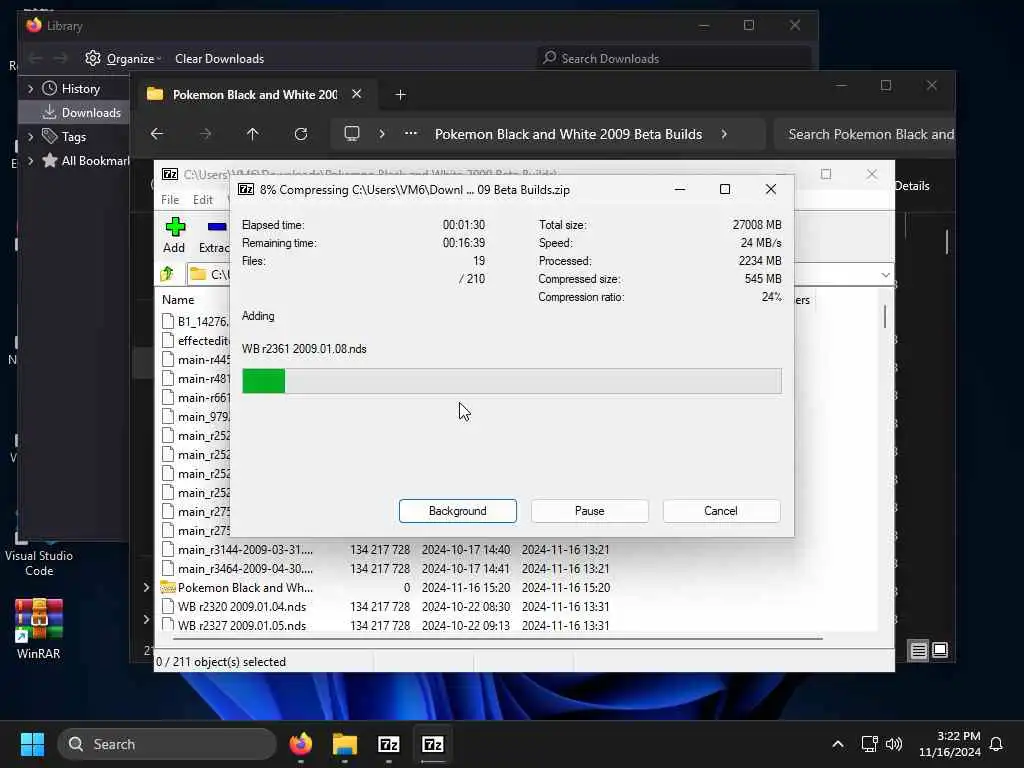Click file icon beside main_r3144-2009-03-31

tap(168, 549)
